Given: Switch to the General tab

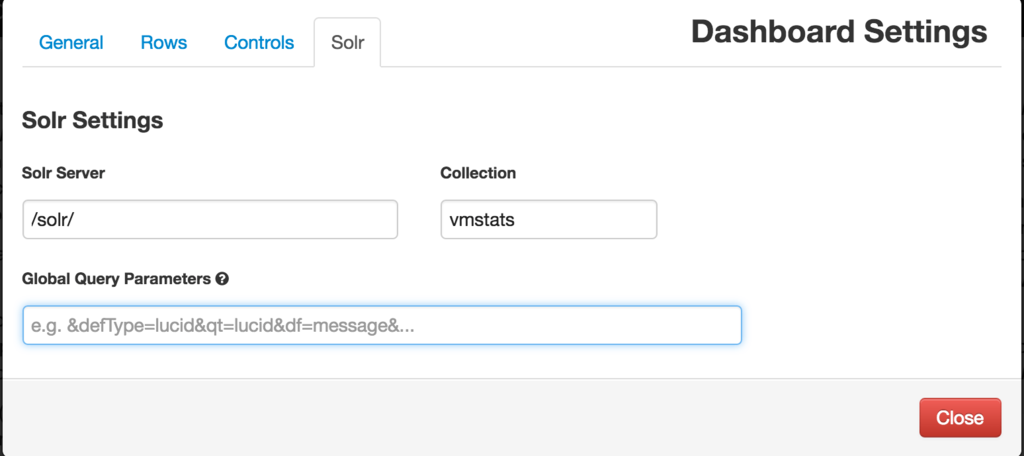Looking at the screenshot, I should [71, 42].
